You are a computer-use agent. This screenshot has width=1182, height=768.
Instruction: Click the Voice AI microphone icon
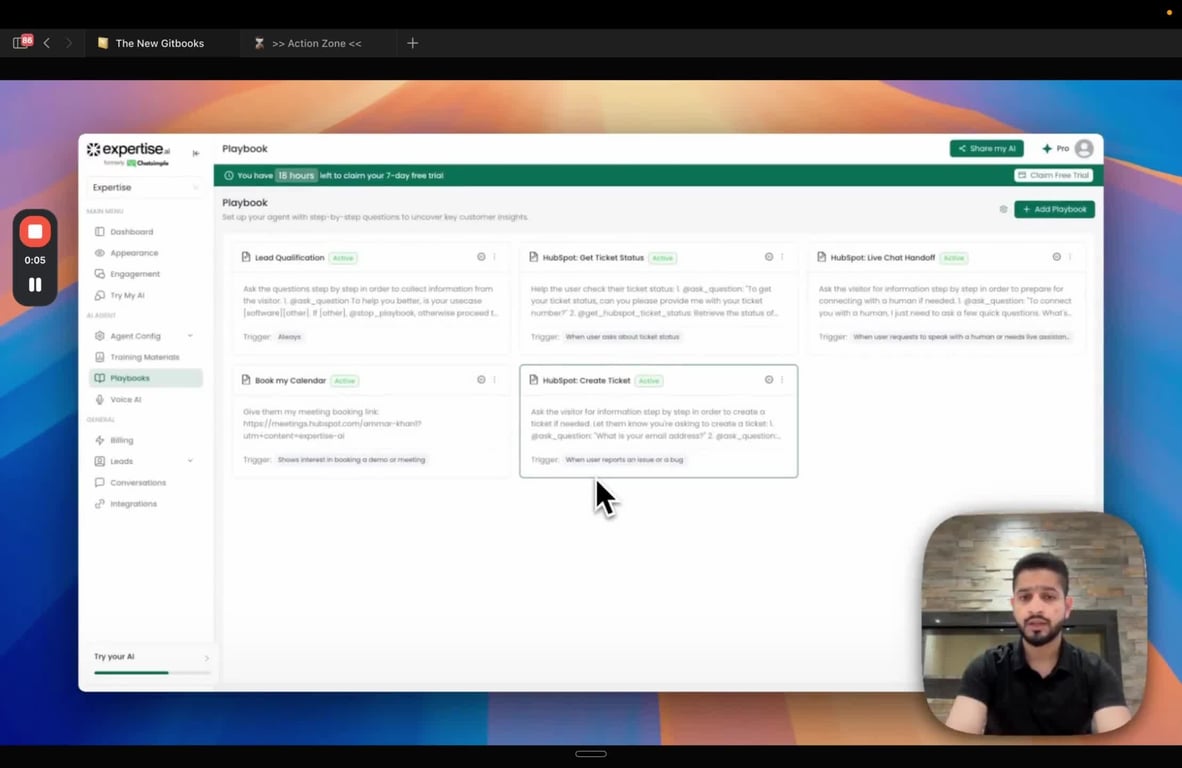(x=100, y=399)
